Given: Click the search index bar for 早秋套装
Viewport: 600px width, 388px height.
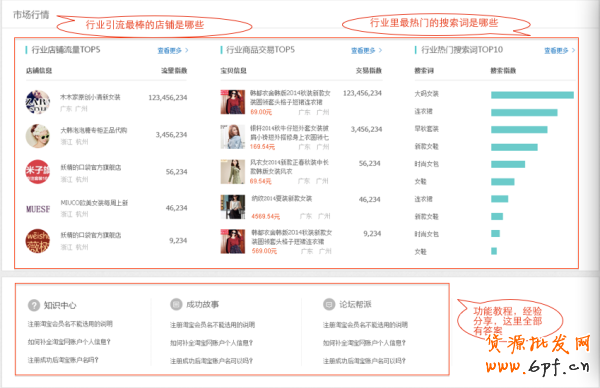Looking at the screenshot, I should tap(519, 130).
